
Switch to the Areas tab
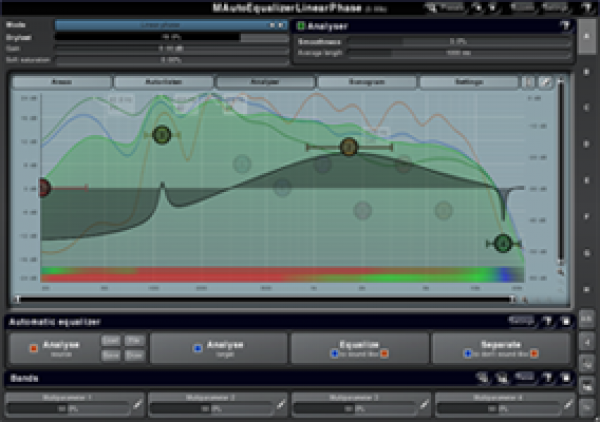pos(62,82)
